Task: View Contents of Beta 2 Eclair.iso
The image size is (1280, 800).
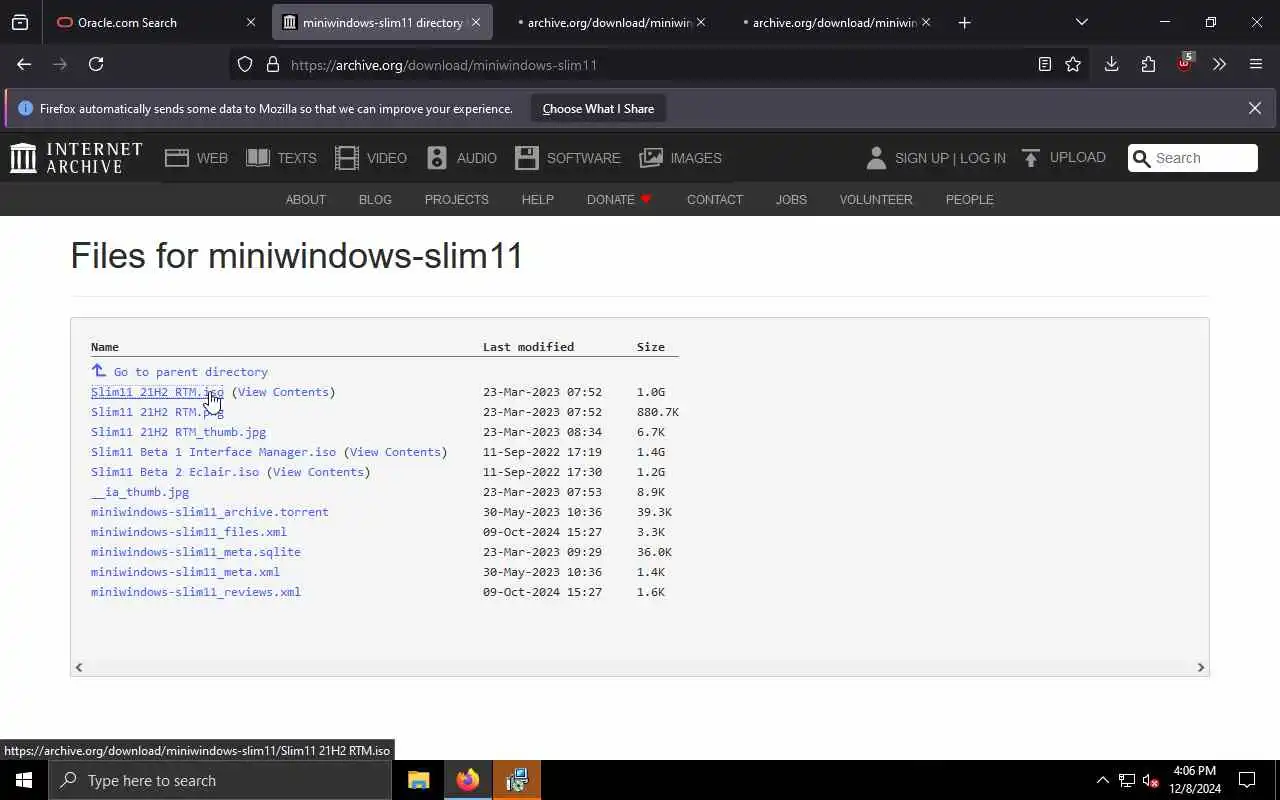Action: pos(318,472)
